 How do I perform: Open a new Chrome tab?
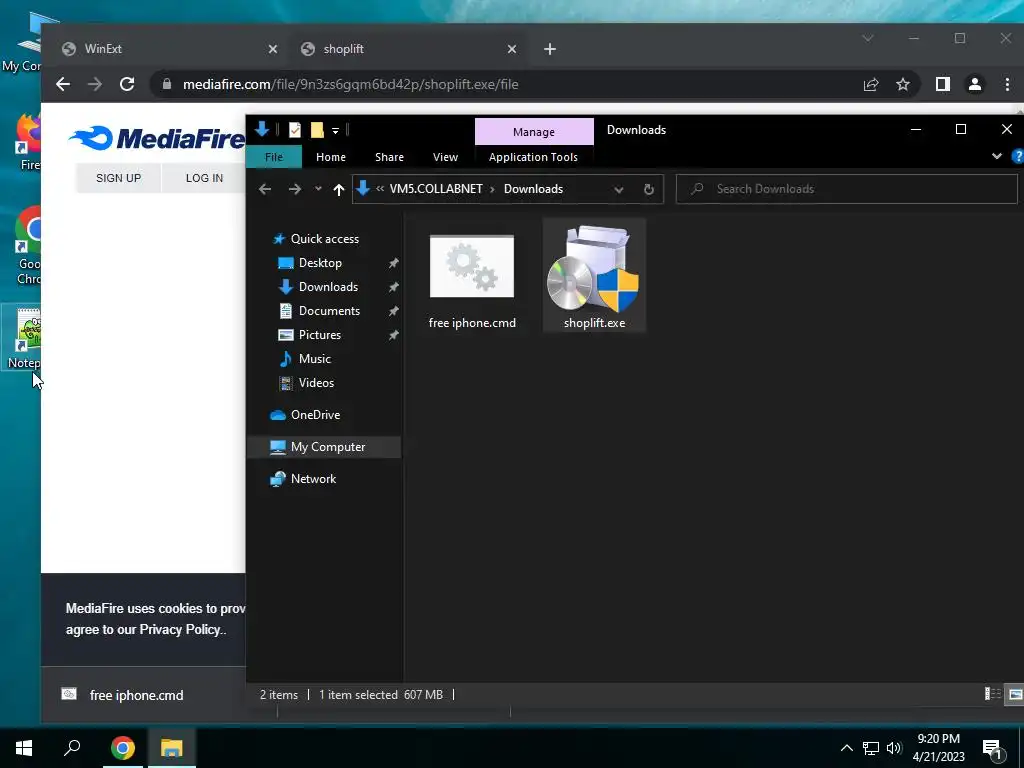tap(550, 49)
